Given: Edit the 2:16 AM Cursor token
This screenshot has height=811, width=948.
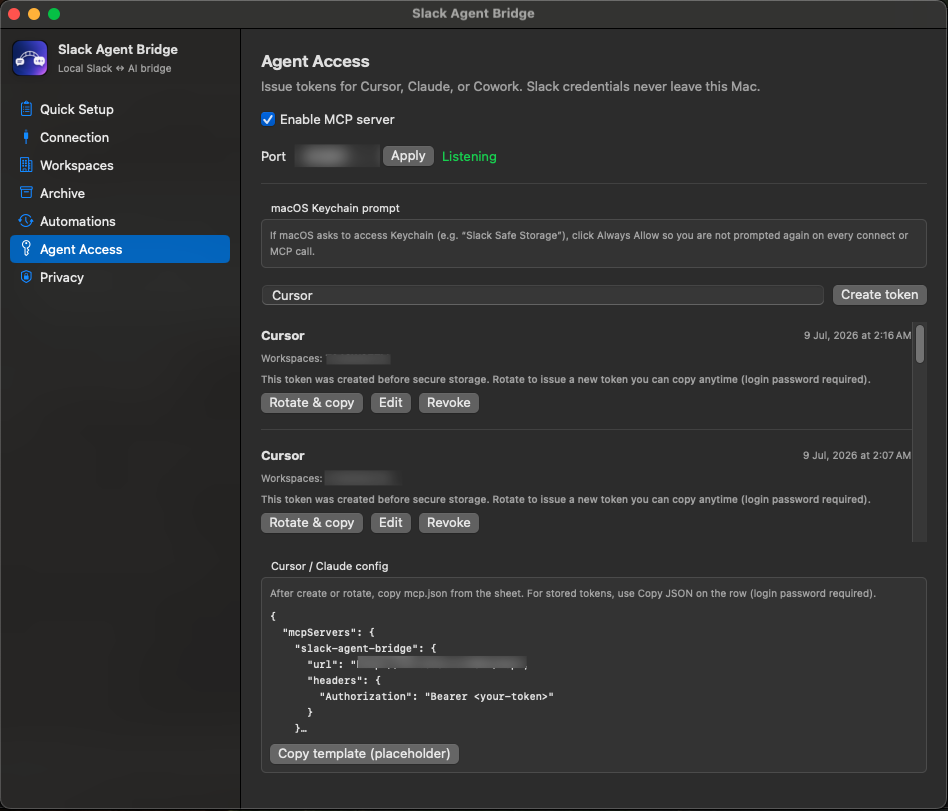Looking at the screenshot, I should click(391, 403).
